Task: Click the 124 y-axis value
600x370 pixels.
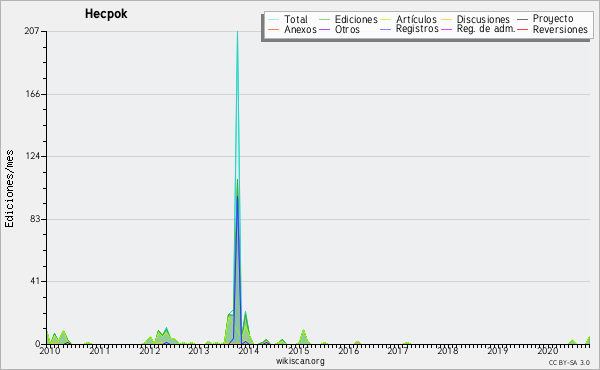Action: [33, 156]
